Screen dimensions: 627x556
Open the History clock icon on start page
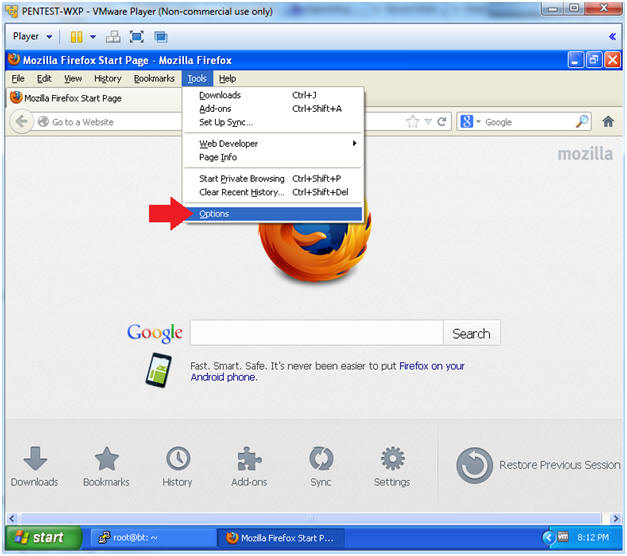click(178, 466)
